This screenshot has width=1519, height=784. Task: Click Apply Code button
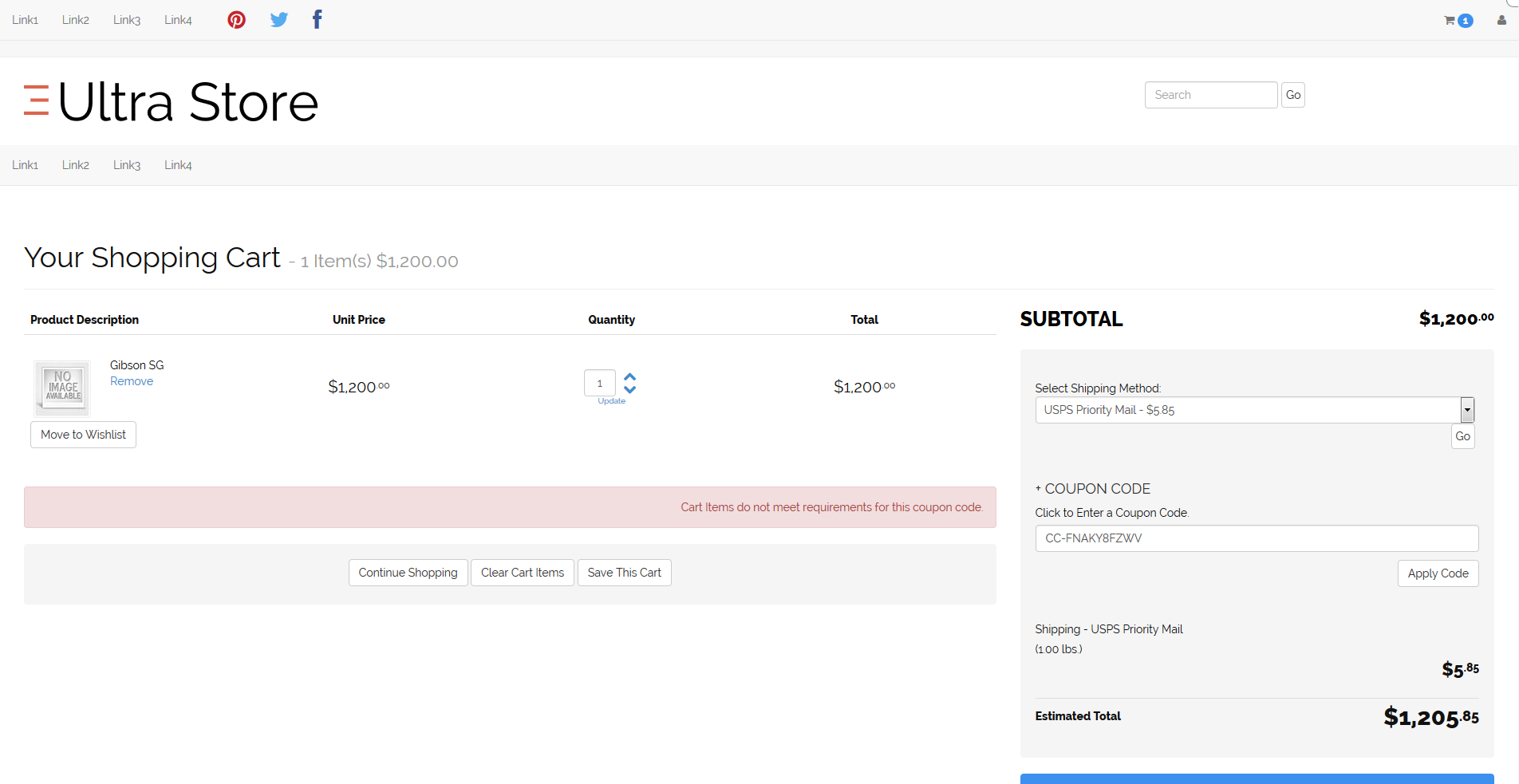[x=1438, y=573]
